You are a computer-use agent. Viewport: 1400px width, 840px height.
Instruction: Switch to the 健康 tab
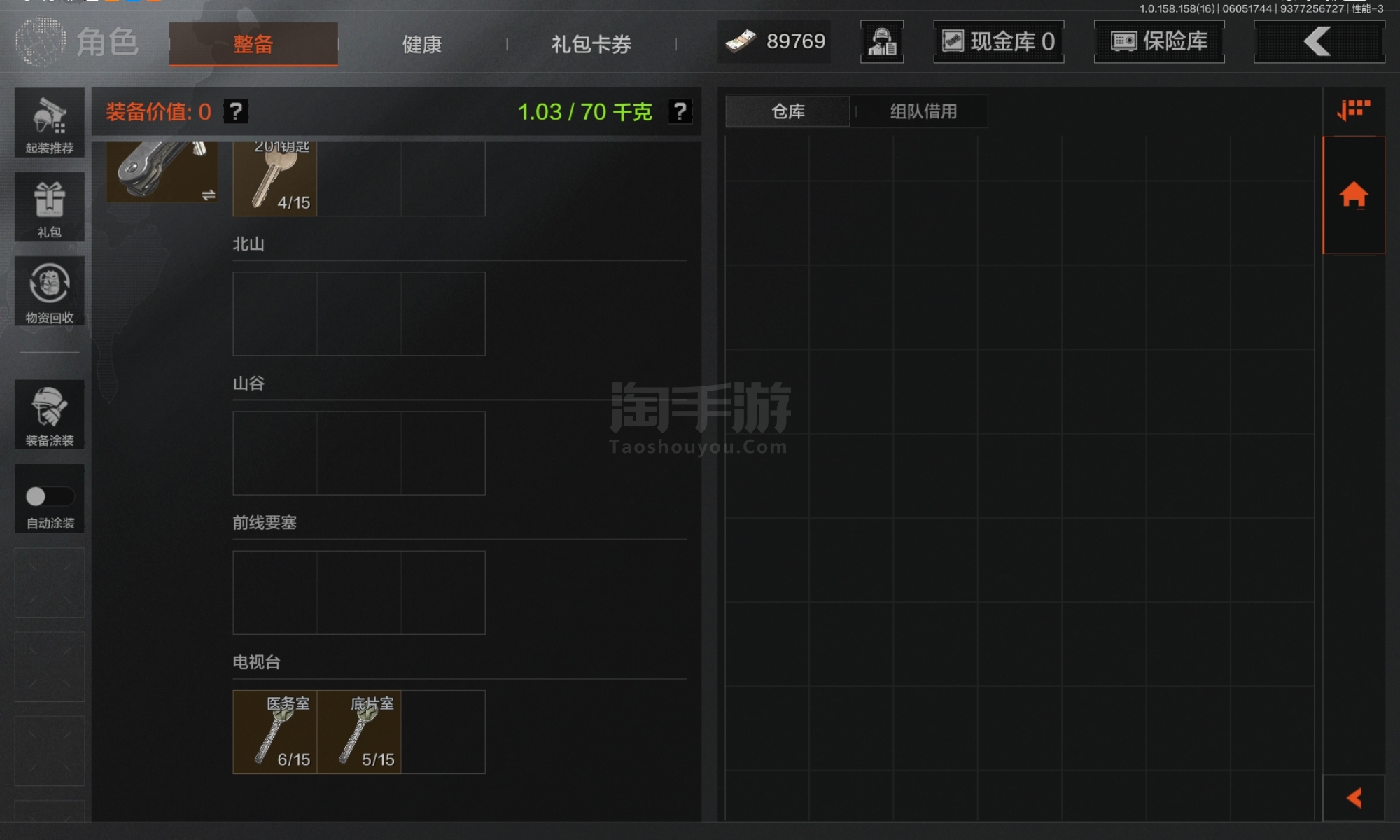422,44
